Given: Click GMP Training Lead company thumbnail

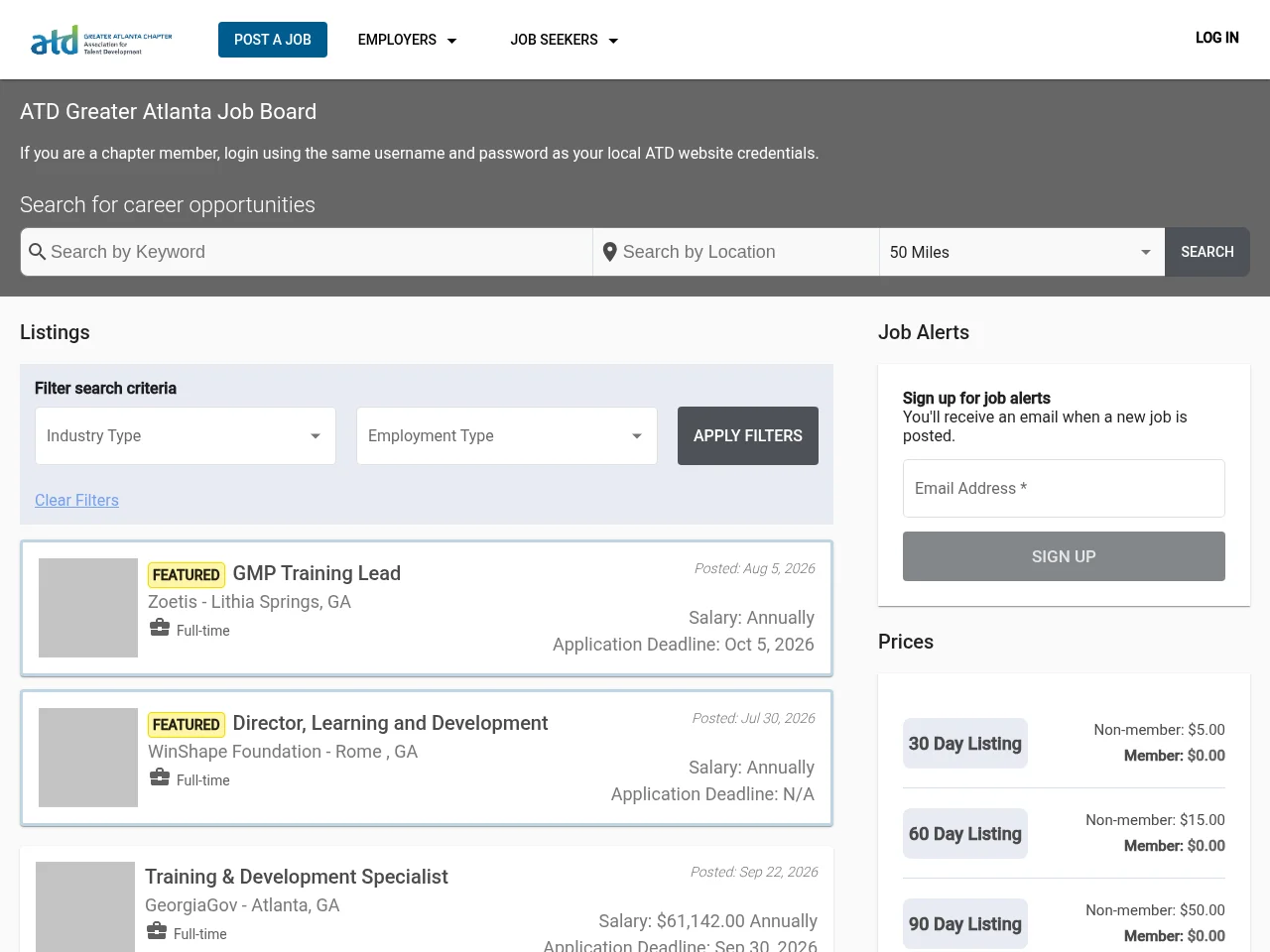Looking at the screenshot, I should [x=88, y=608].
